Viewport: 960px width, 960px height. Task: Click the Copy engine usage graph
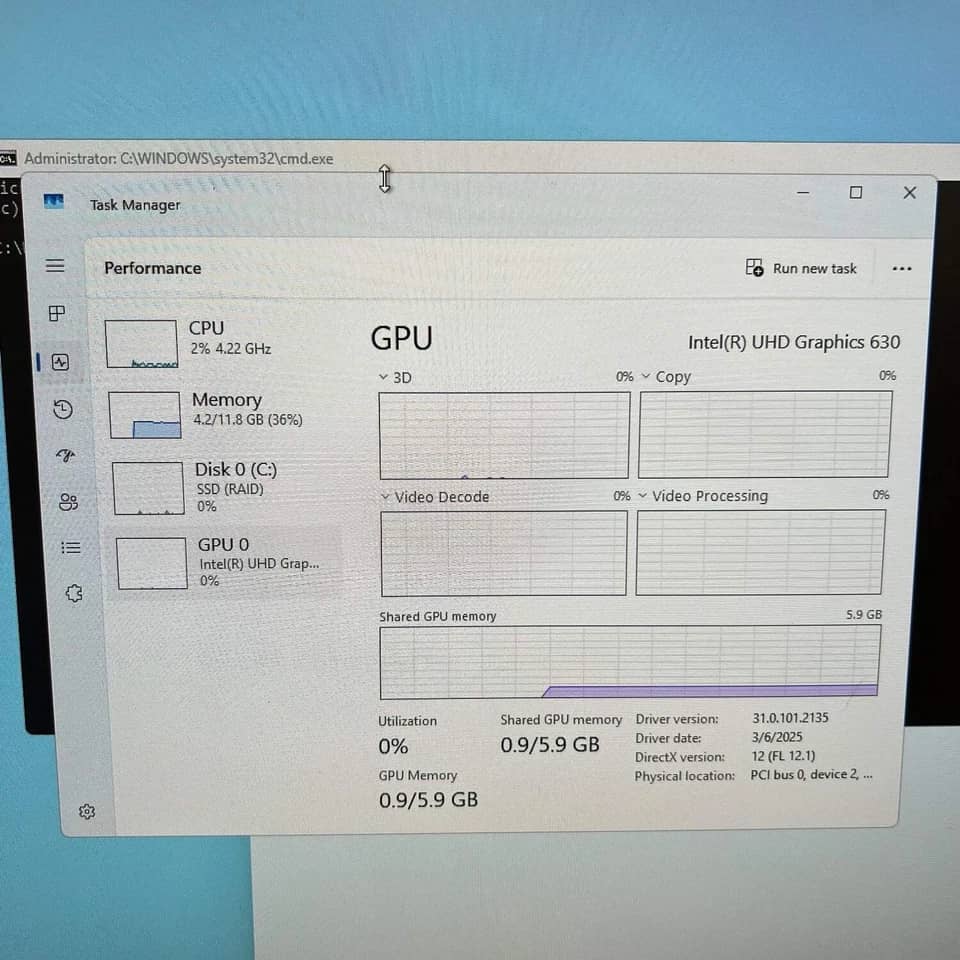point(765,434)
